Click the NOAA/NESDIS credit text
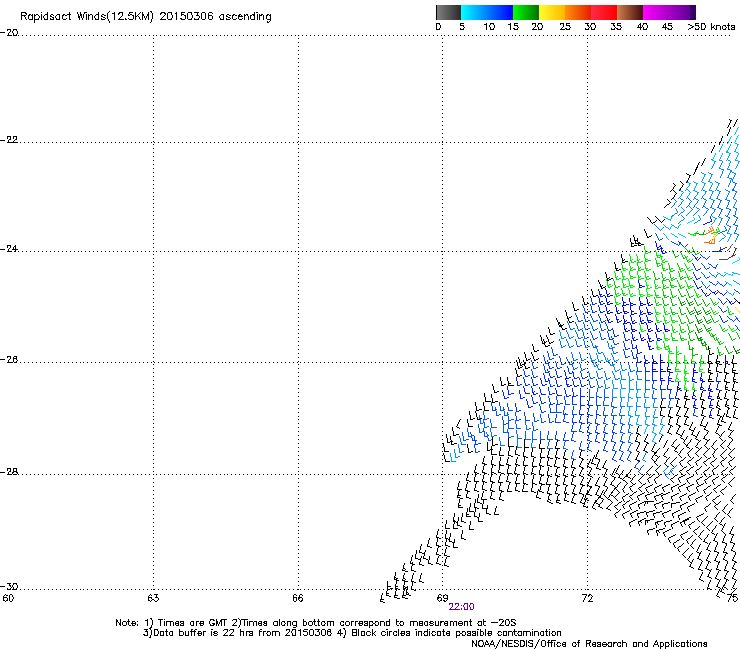740x650 pixels. 589,644
